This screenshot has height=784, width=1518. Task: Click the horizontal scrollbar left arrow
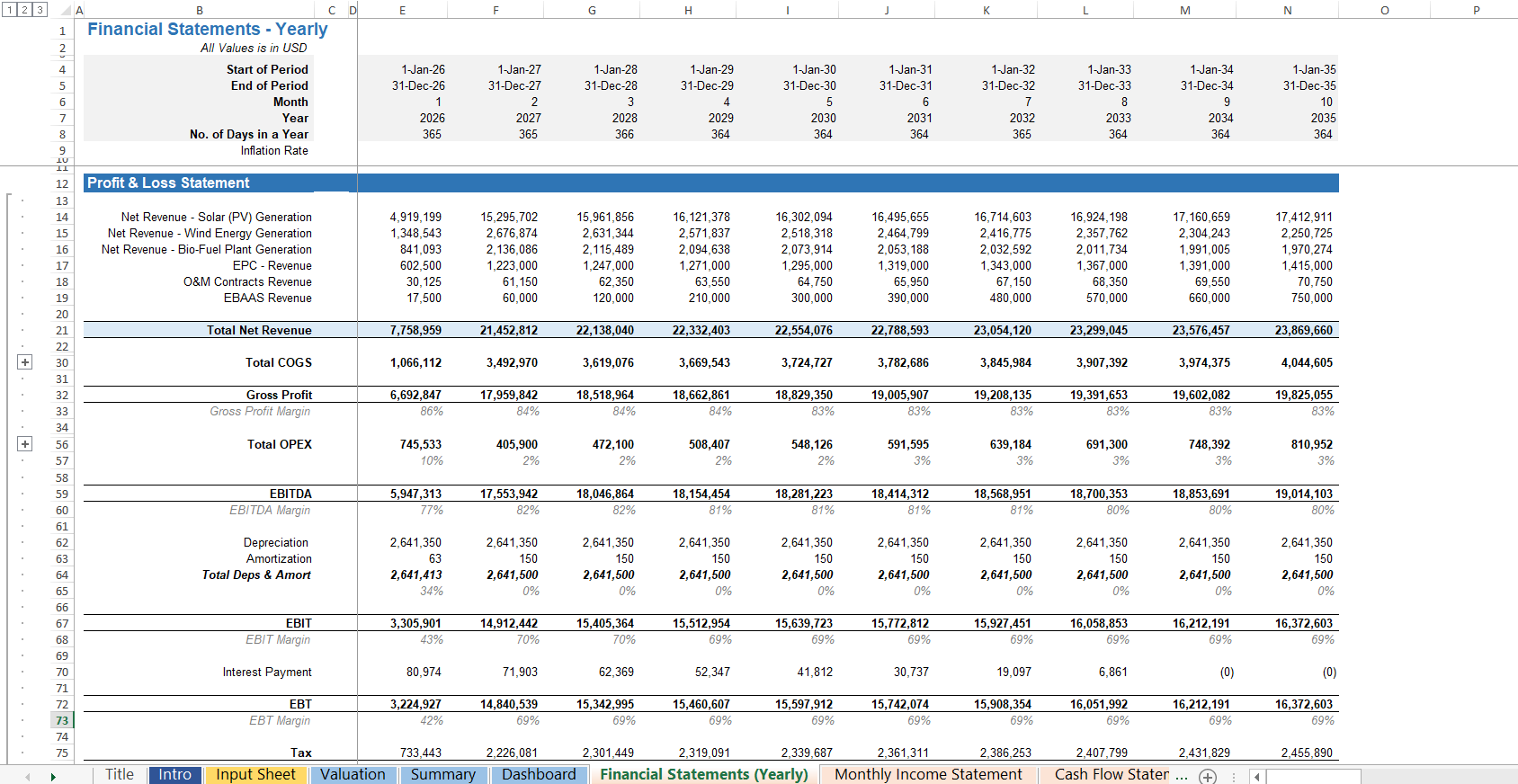tap(1257, 776)
